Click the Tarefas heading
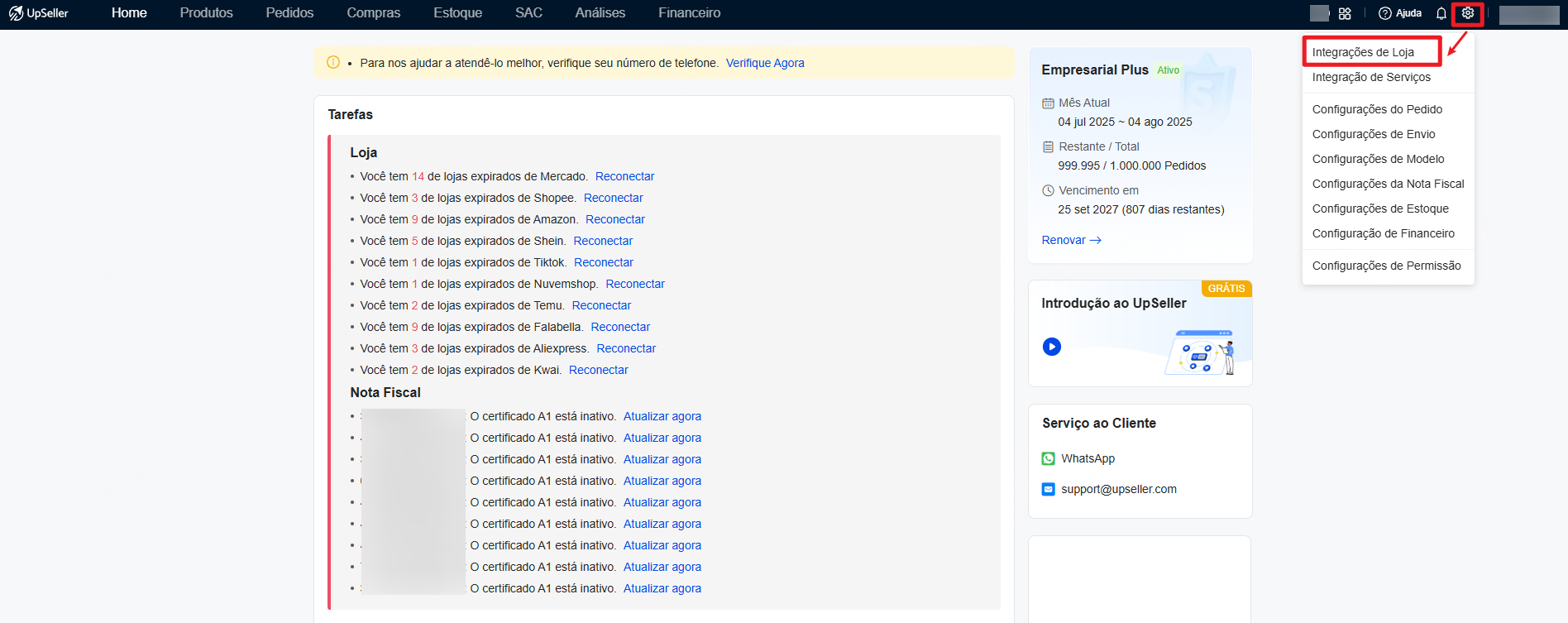The width and height of the screenshot is (1568, 623). [x=351, y=115]
